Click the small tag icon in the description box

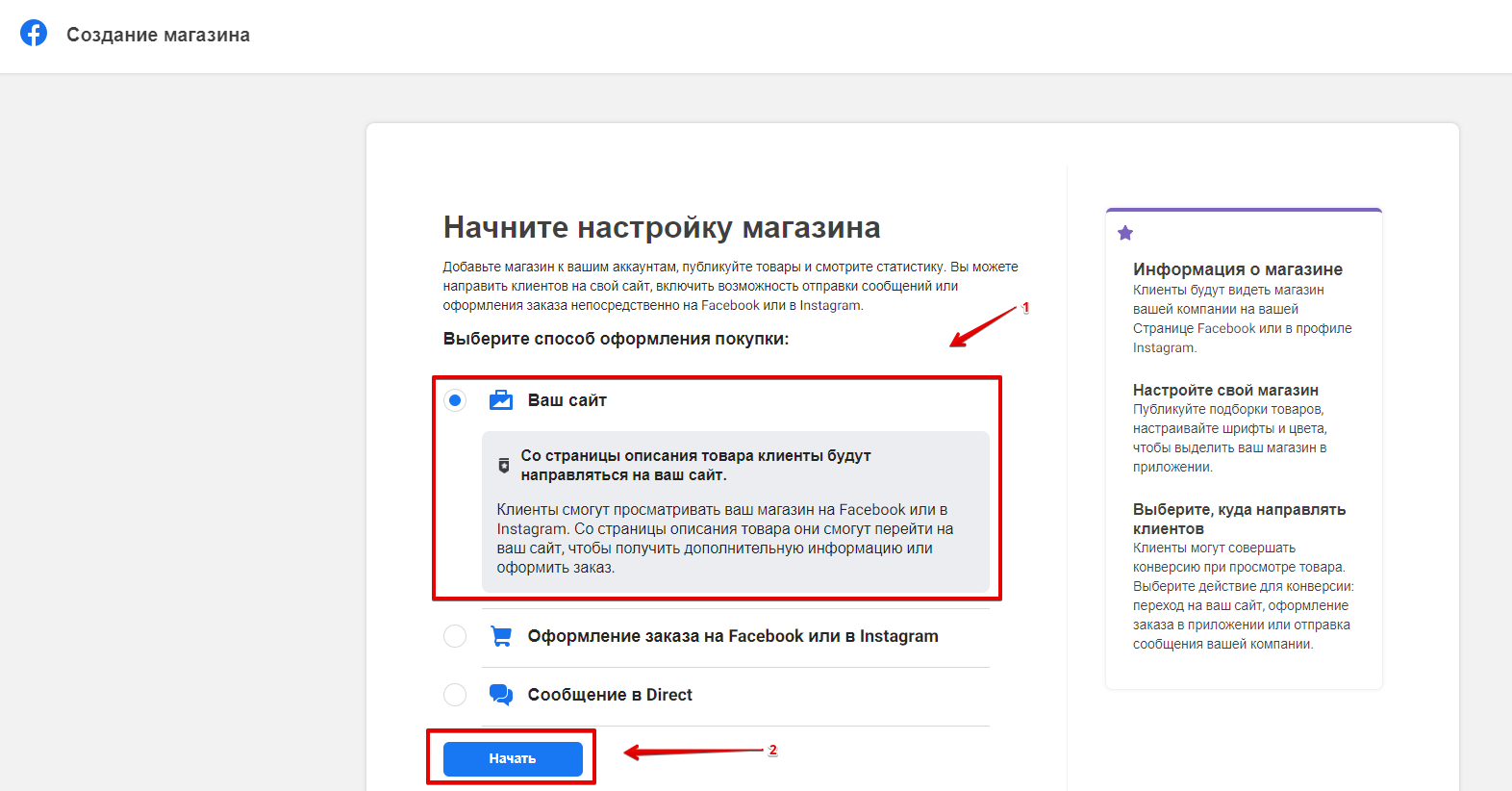tap(504, 466)
